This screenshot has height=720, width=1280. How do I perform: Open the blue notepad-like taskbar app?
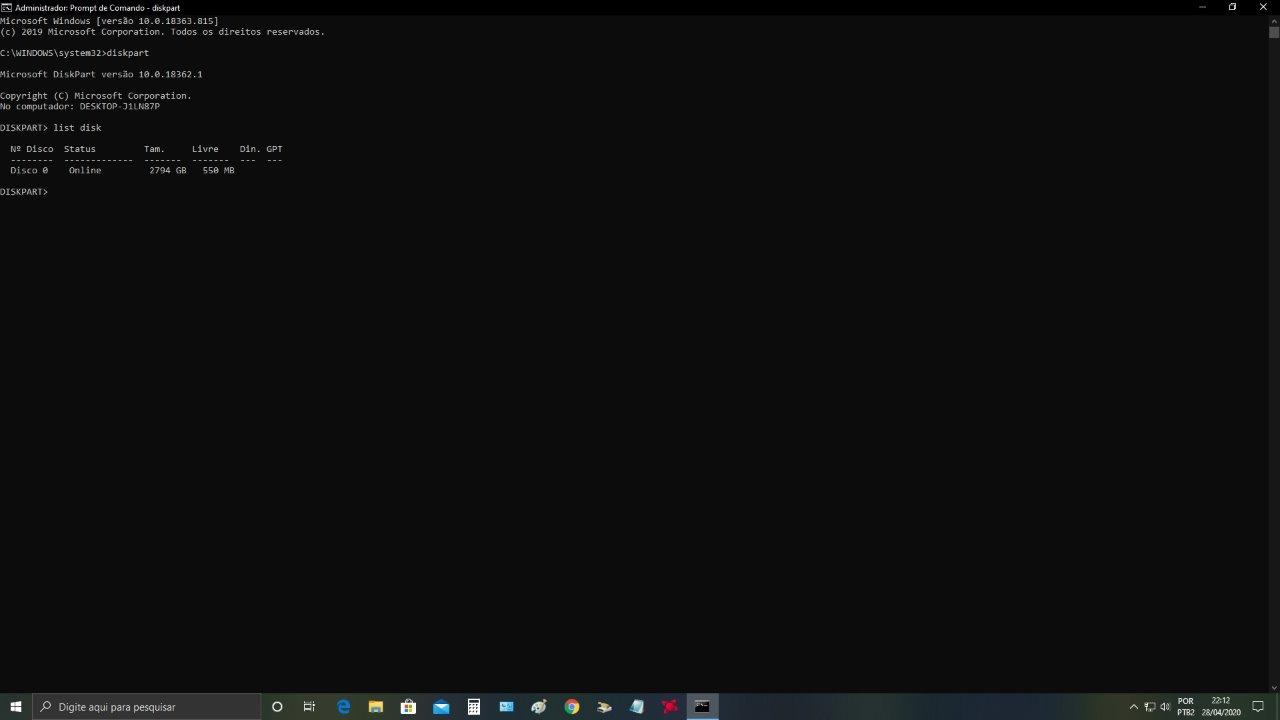tap(637, 707)
